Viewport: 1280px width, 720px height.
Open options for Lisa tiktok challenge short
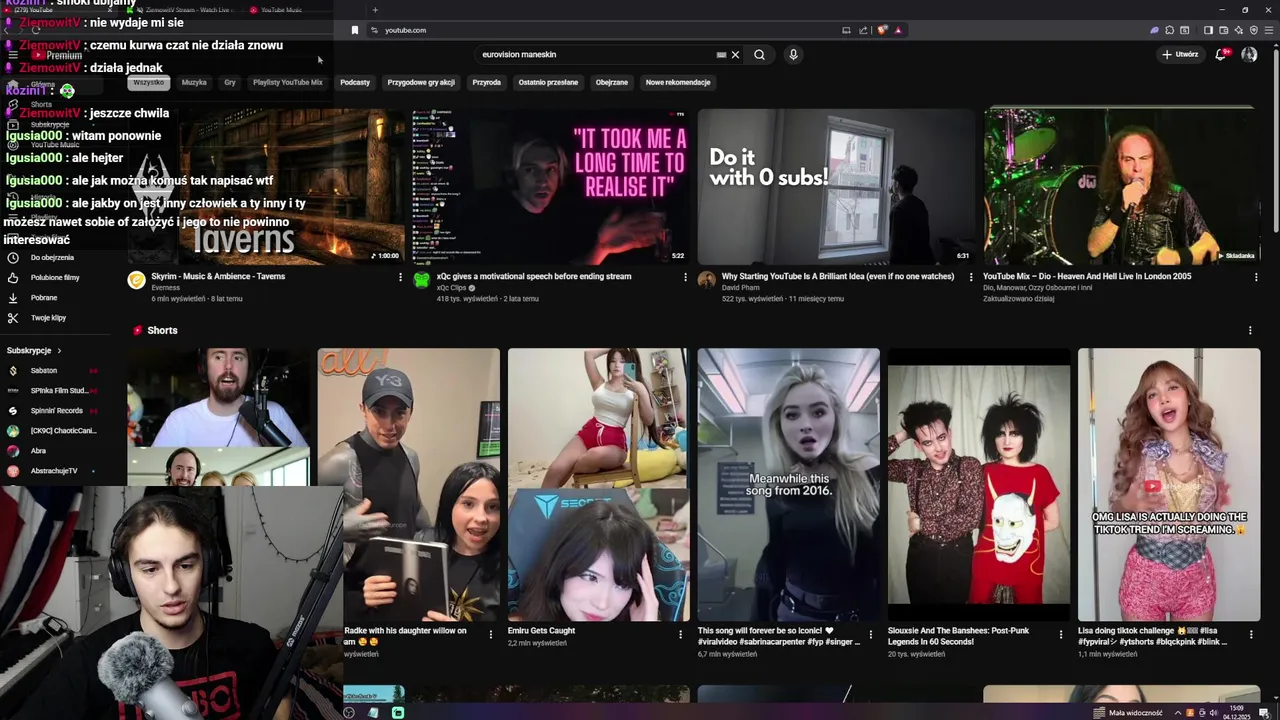point(1251,633)
